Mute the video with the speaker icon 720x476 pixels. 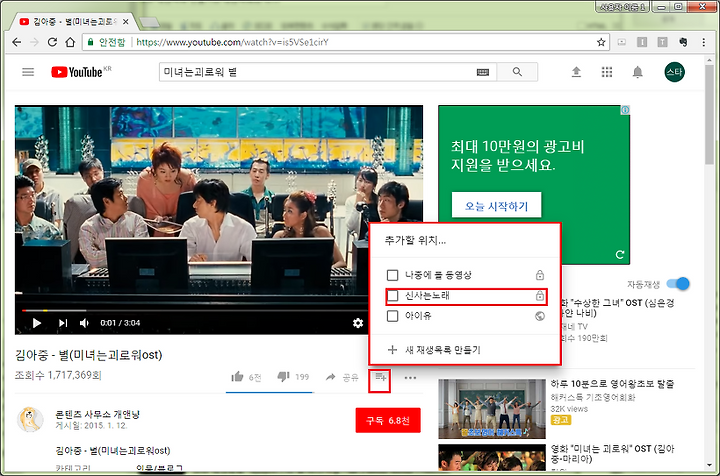[x=84, y=323]
